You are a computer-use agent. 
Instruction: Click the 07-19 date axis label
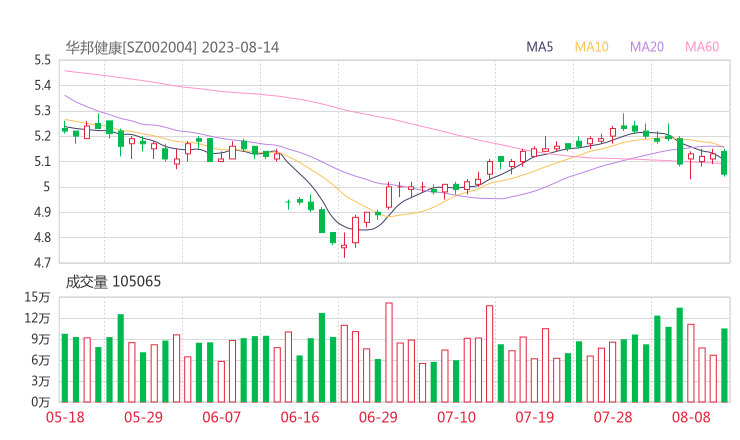pos(534,417)
